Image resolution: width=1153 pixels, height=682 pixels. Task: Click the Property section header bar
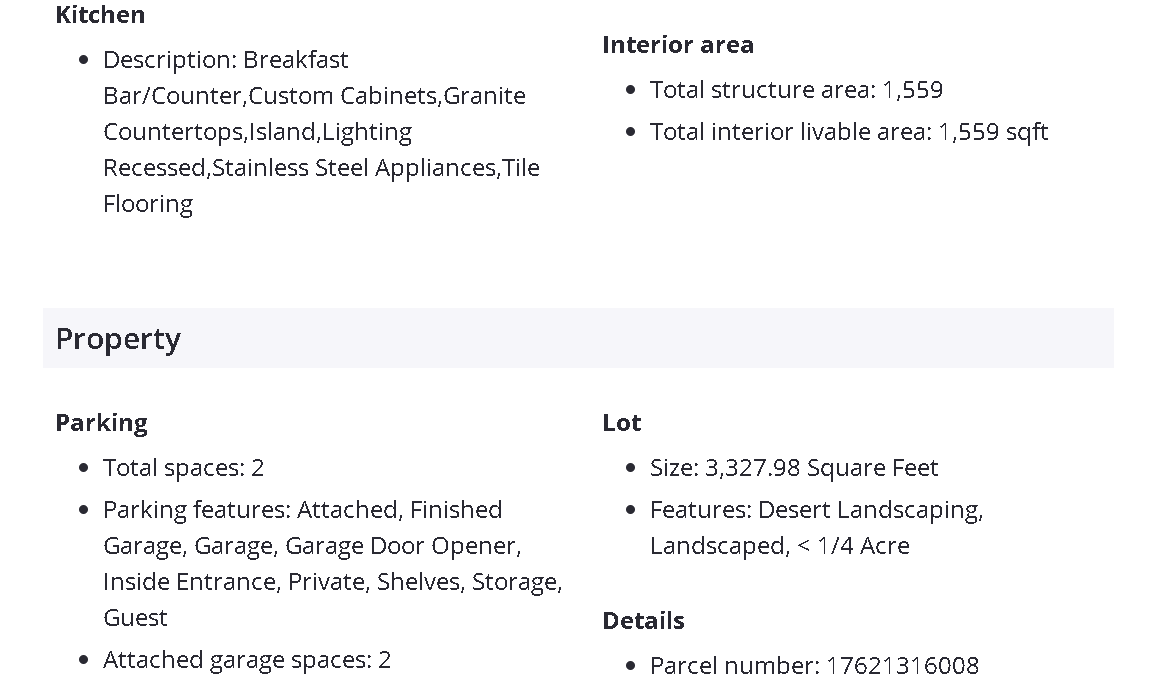577,338
